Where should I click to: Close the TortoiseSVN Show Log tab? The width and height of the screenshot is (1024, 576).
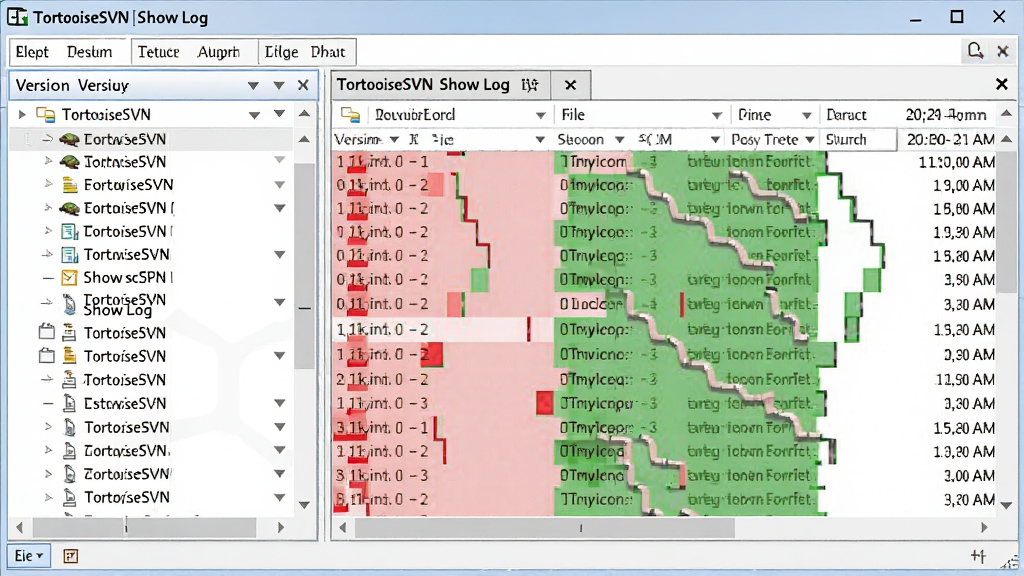[570, 85]
